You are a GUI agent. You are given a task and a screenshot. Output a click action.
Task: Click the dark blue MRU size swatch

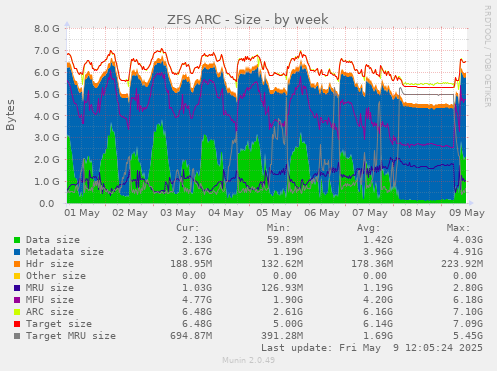tap(17, 288)
